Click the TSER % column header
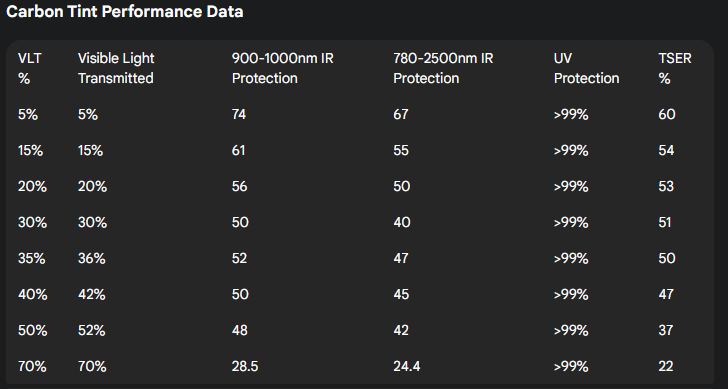 pos(675,68)
